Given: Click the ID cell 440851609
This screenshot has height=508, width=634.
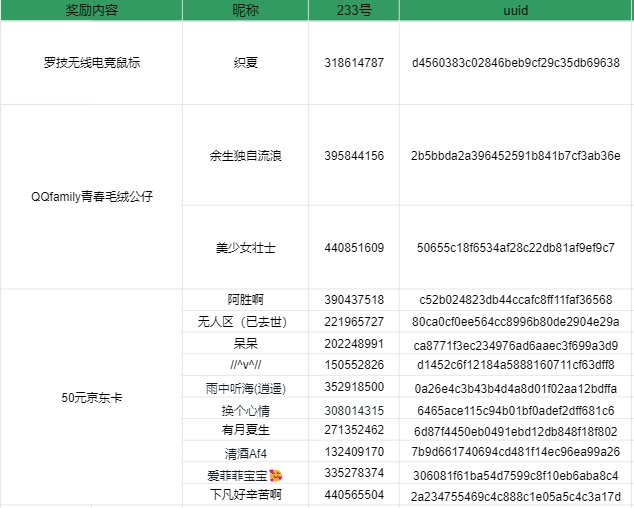Looking at the screenshot, I should pyautogui.click(x=354, y=247).
